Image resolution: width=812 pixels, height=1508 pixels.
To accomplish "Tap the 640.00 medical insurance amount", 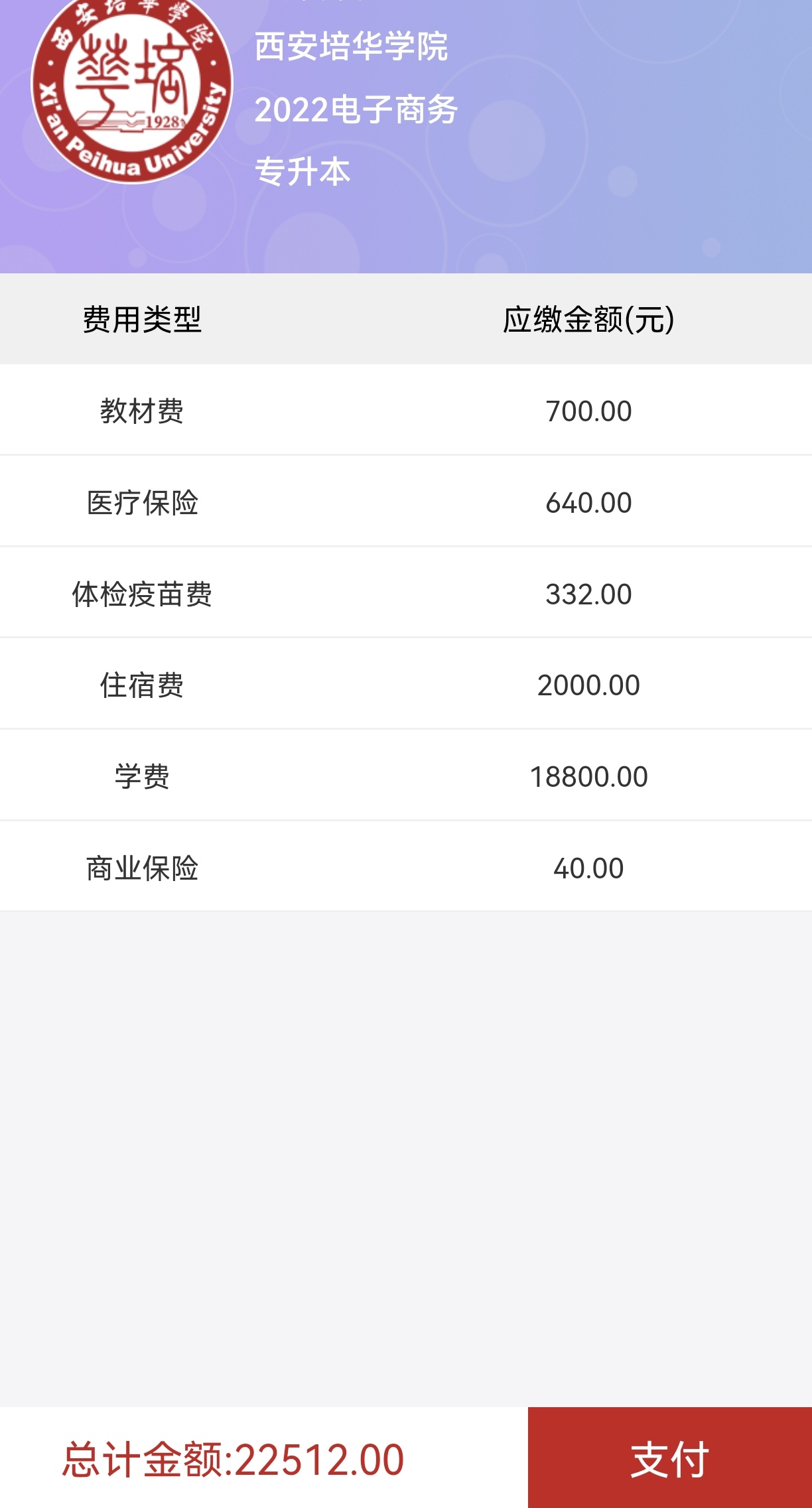I will point(588,503).
